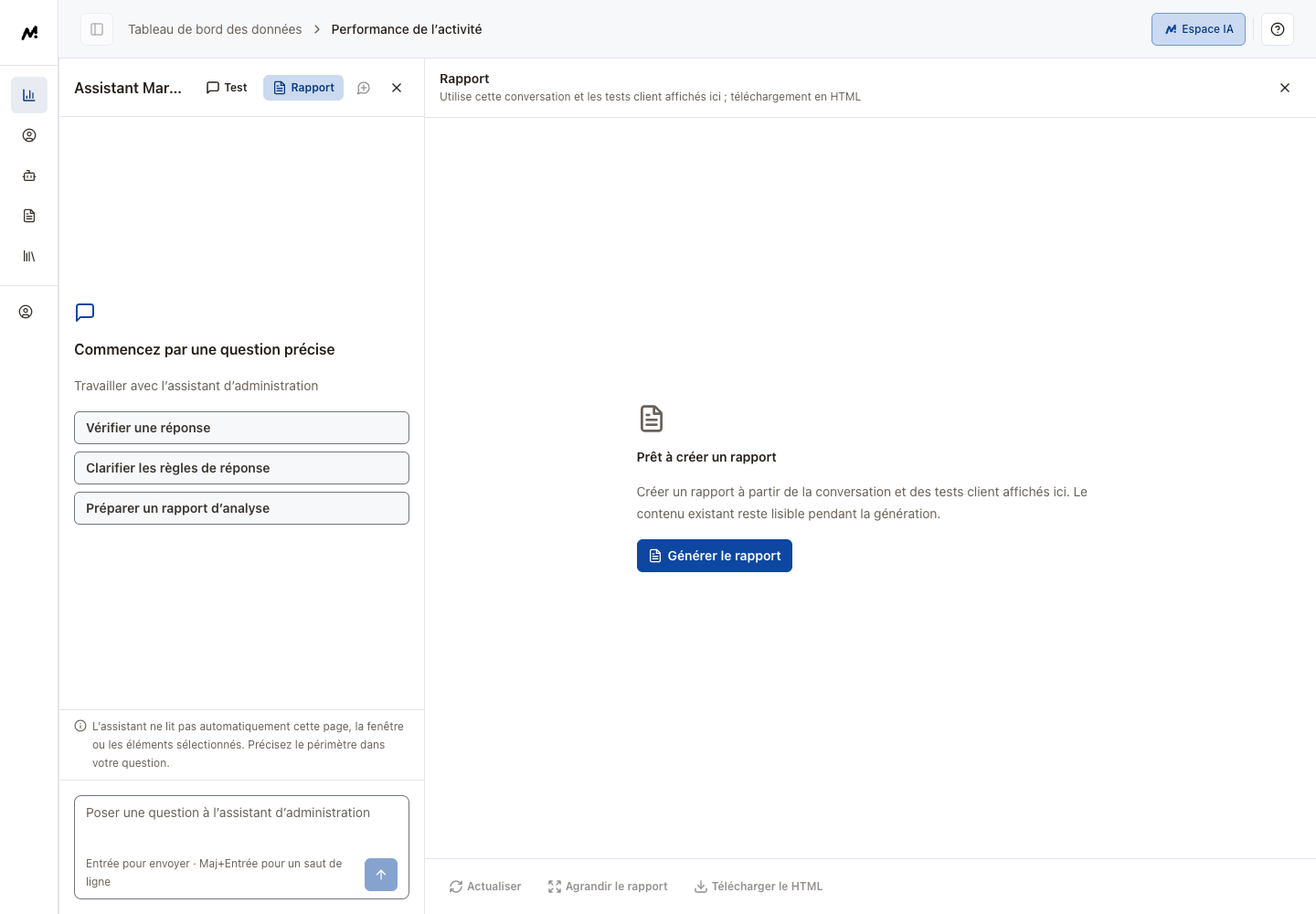Click the info icon beside the assistant notice

click(80, 727)
